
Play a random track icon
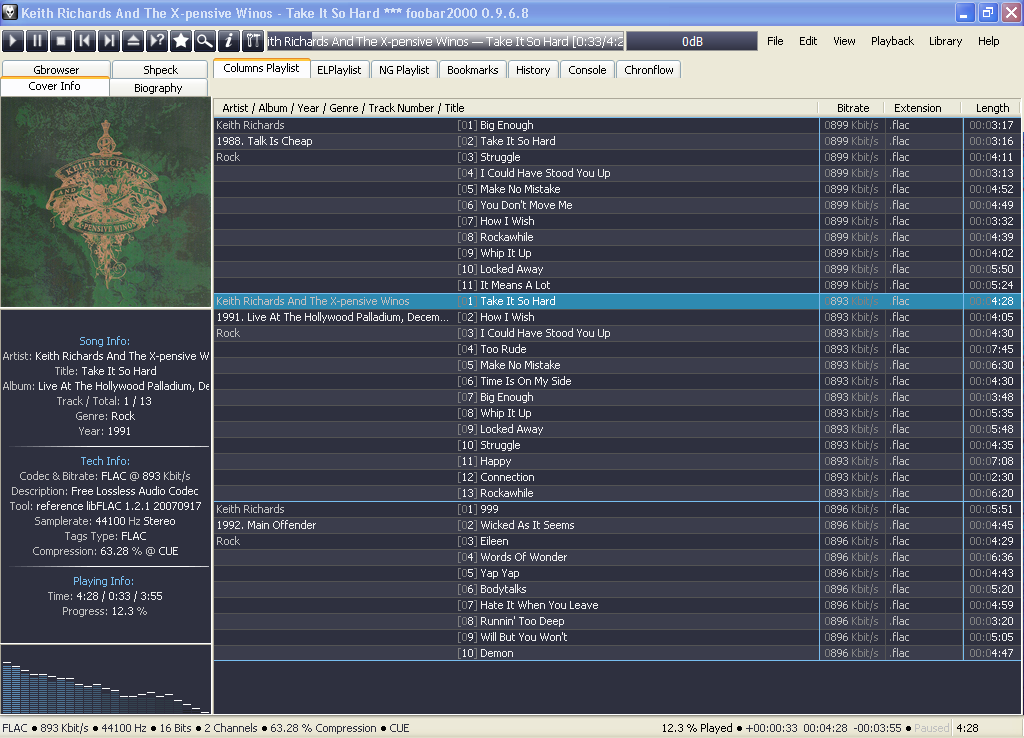point(157,41)
